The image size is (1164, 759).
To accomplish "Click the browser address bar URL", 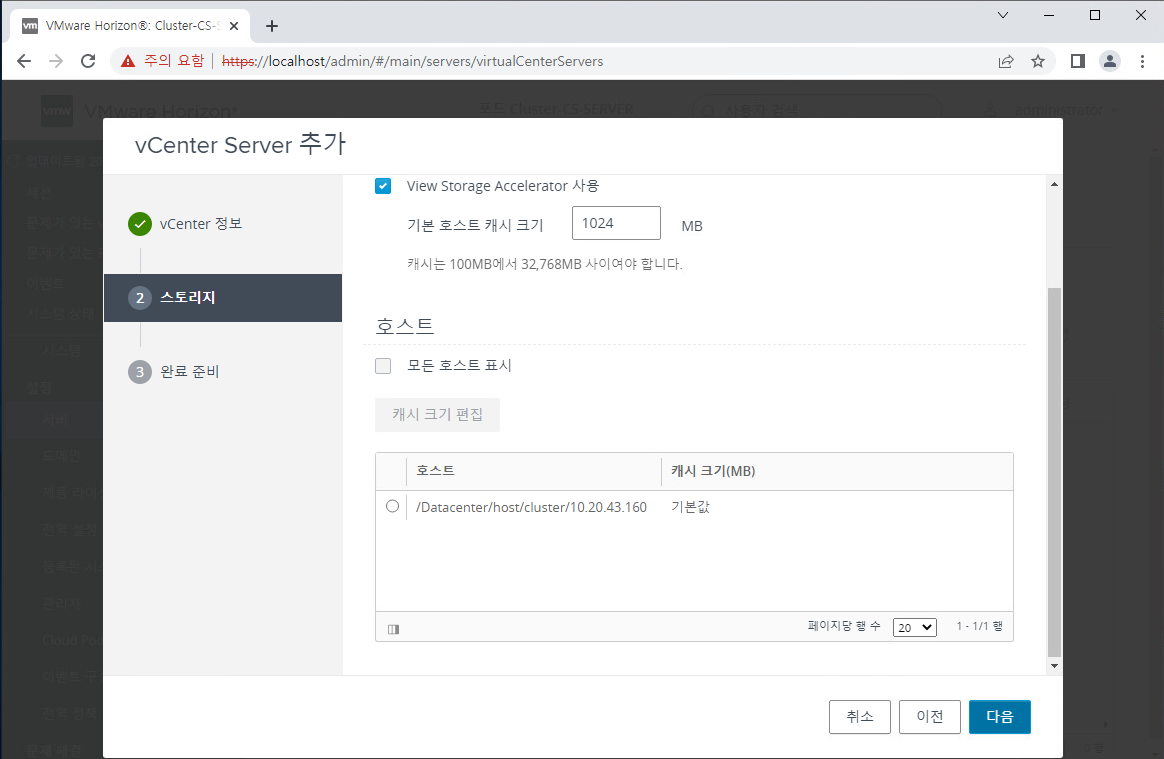I will point(412,61).
